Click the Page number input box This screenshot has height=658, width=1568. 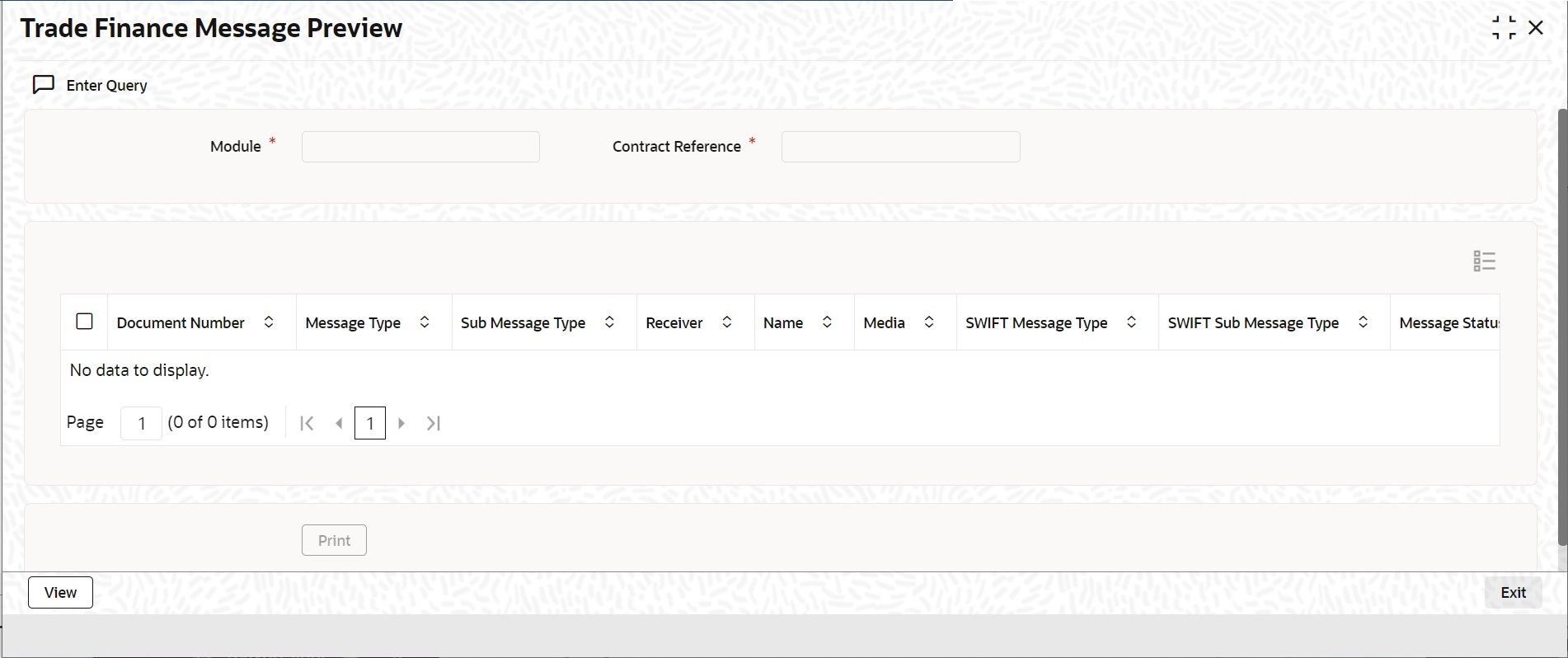[141, 423]
